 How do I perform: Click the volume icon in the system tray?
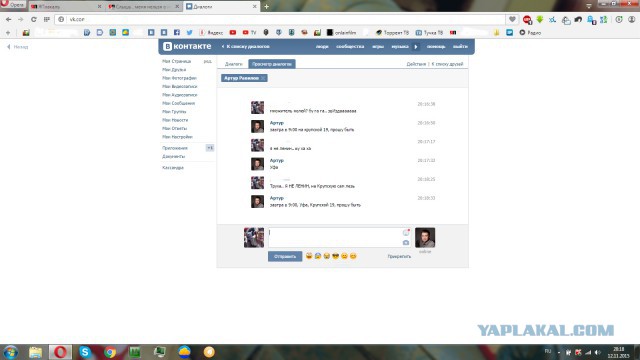click(x=597, y=352)
